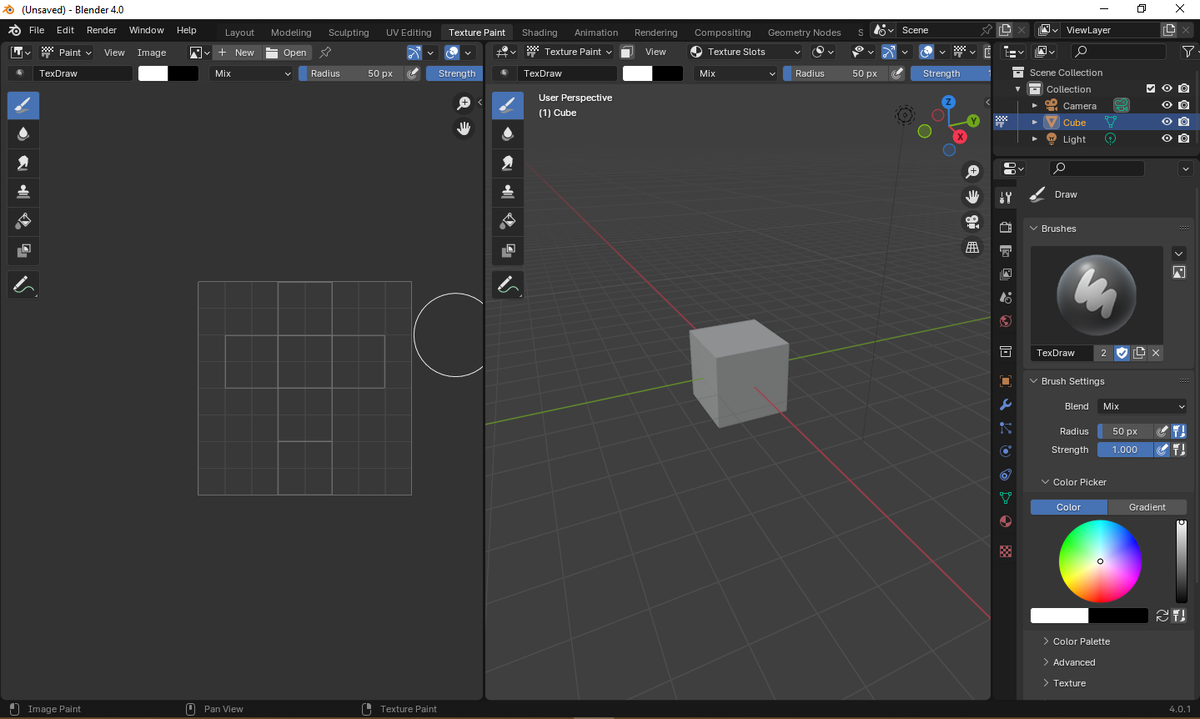Open the Material properties tab
The image size is (1200, 719).
1006,521
